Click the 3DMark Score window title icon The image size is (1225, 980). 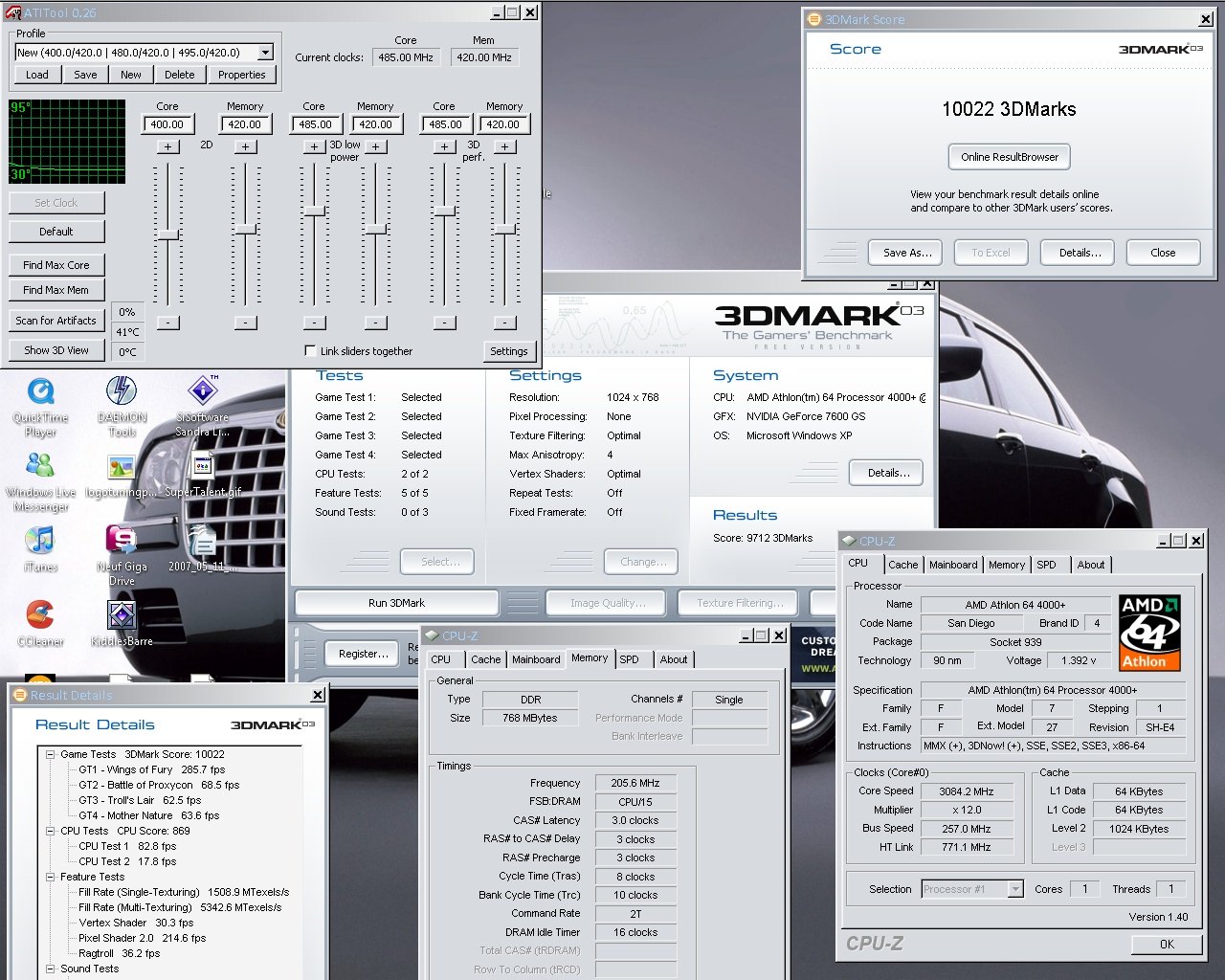pos(814,19)
